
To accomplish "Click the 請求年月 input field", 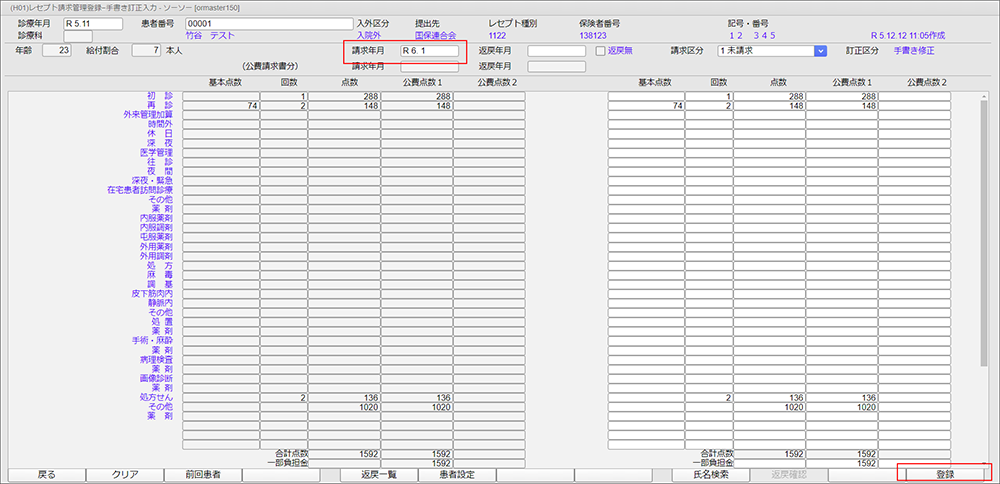I will (x=428, y=50).
